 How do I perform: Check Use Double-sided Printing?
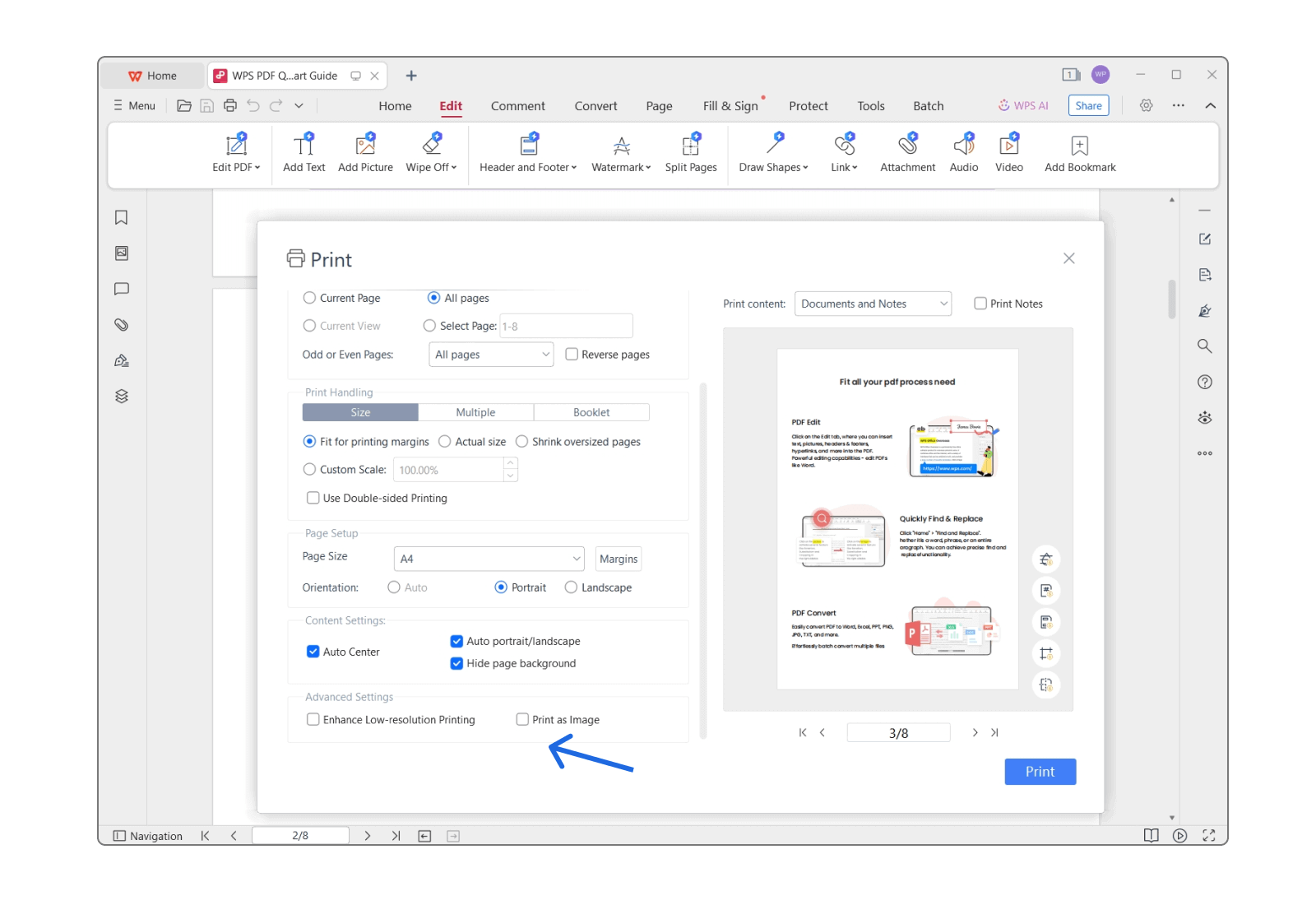click(313, 499)
